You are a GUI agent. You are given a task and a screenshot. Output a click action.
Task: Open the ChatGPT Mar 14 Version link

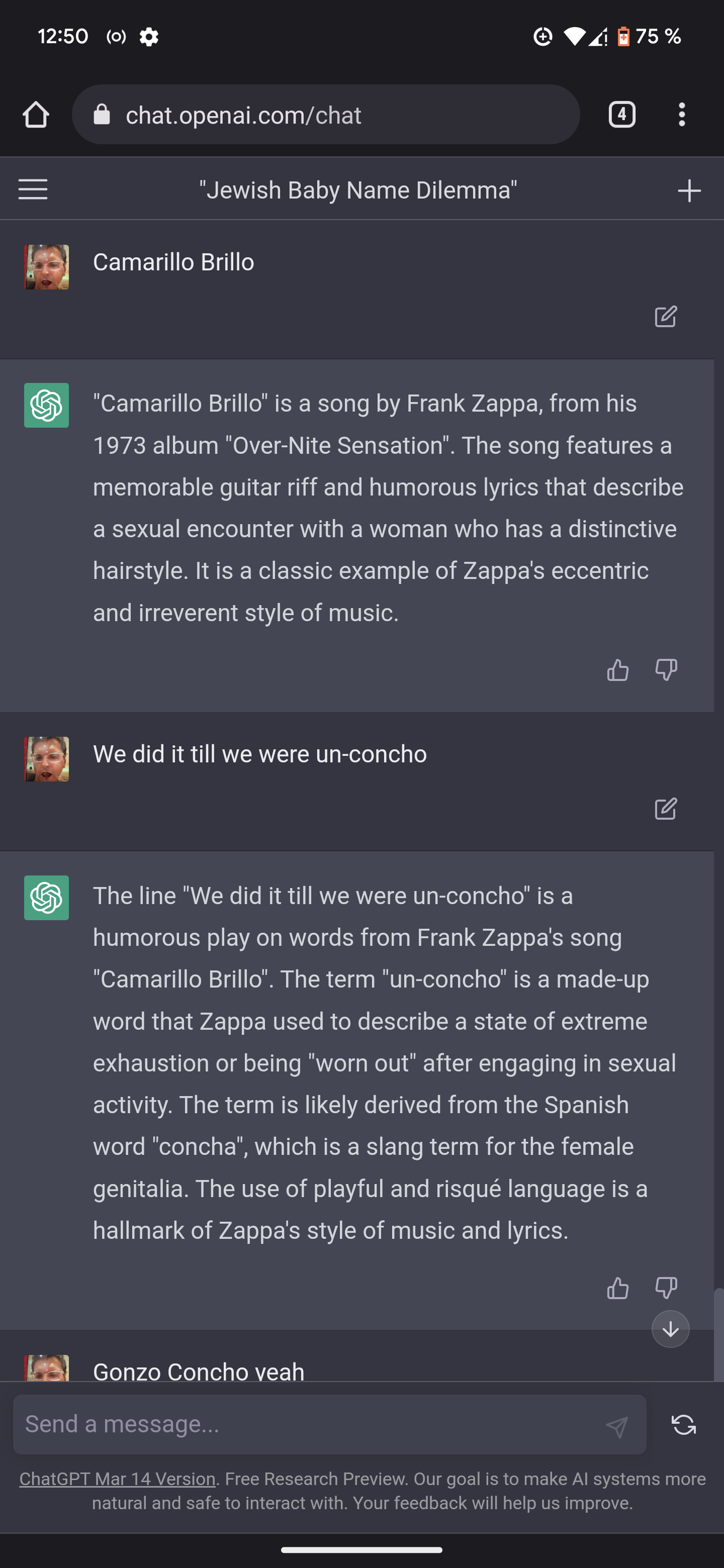[118, 1479]
